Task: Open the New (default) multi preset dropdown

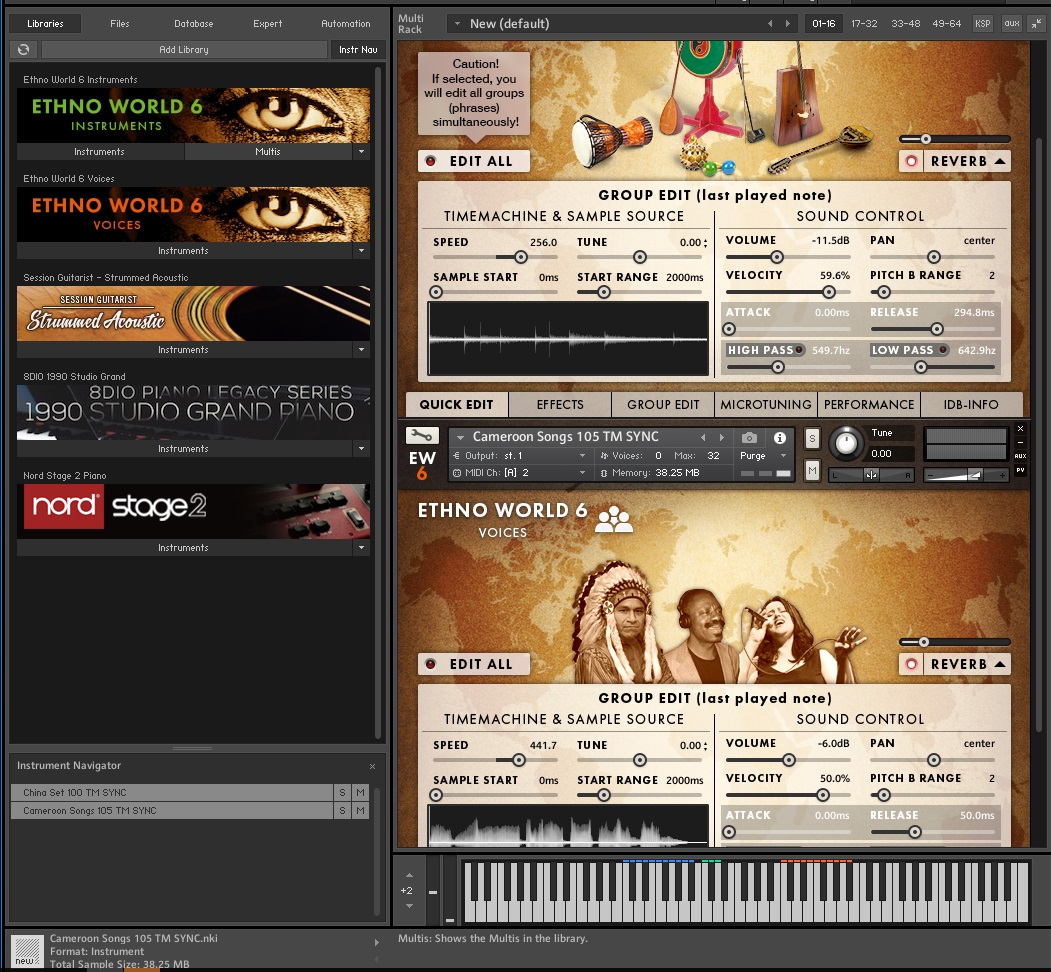Action: (x=458, y=24)
